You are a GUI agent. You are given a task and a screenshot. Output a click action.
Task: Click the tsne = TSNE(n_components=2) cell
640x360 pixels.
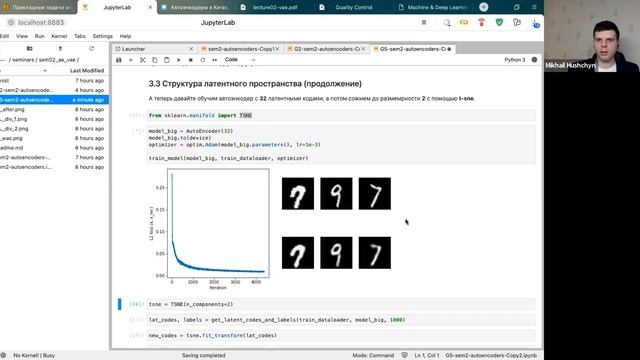tap(341, 304)
